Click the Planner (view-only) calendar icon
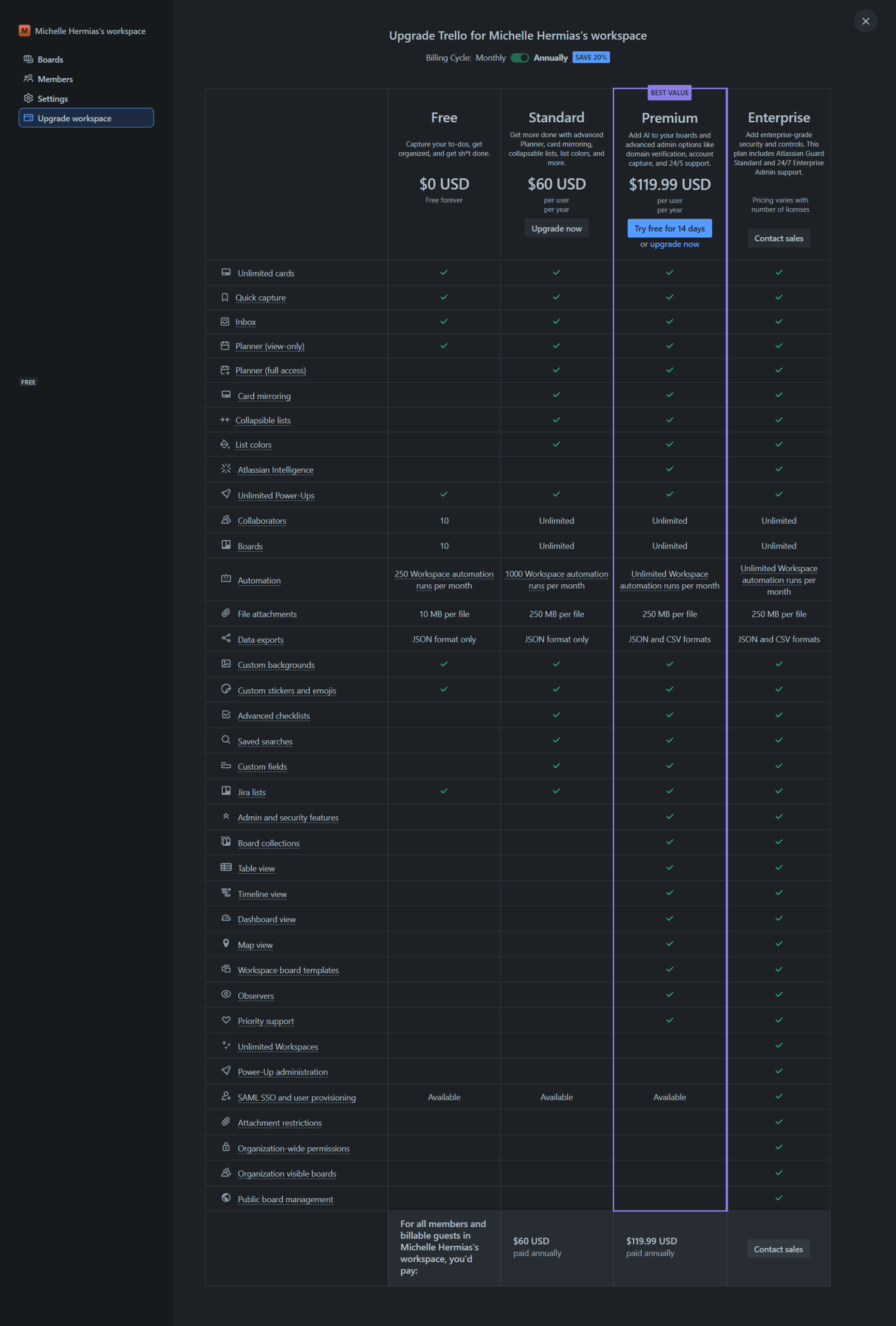Image resolution: width=896 pixels, height=1326 pixels. click(x=225, y=346)
